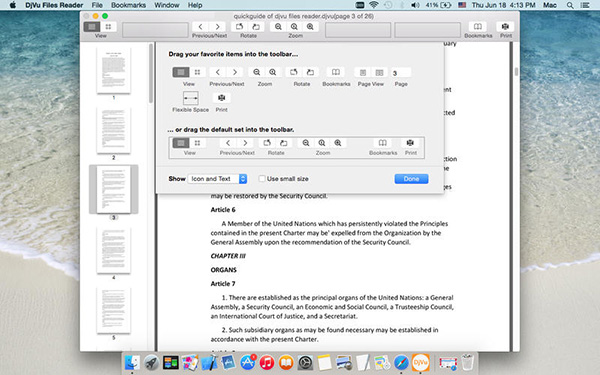Open Spotlight search in menu bar
Image resolution: width=600 pixels, height=375 pixels.
(570, 5)
